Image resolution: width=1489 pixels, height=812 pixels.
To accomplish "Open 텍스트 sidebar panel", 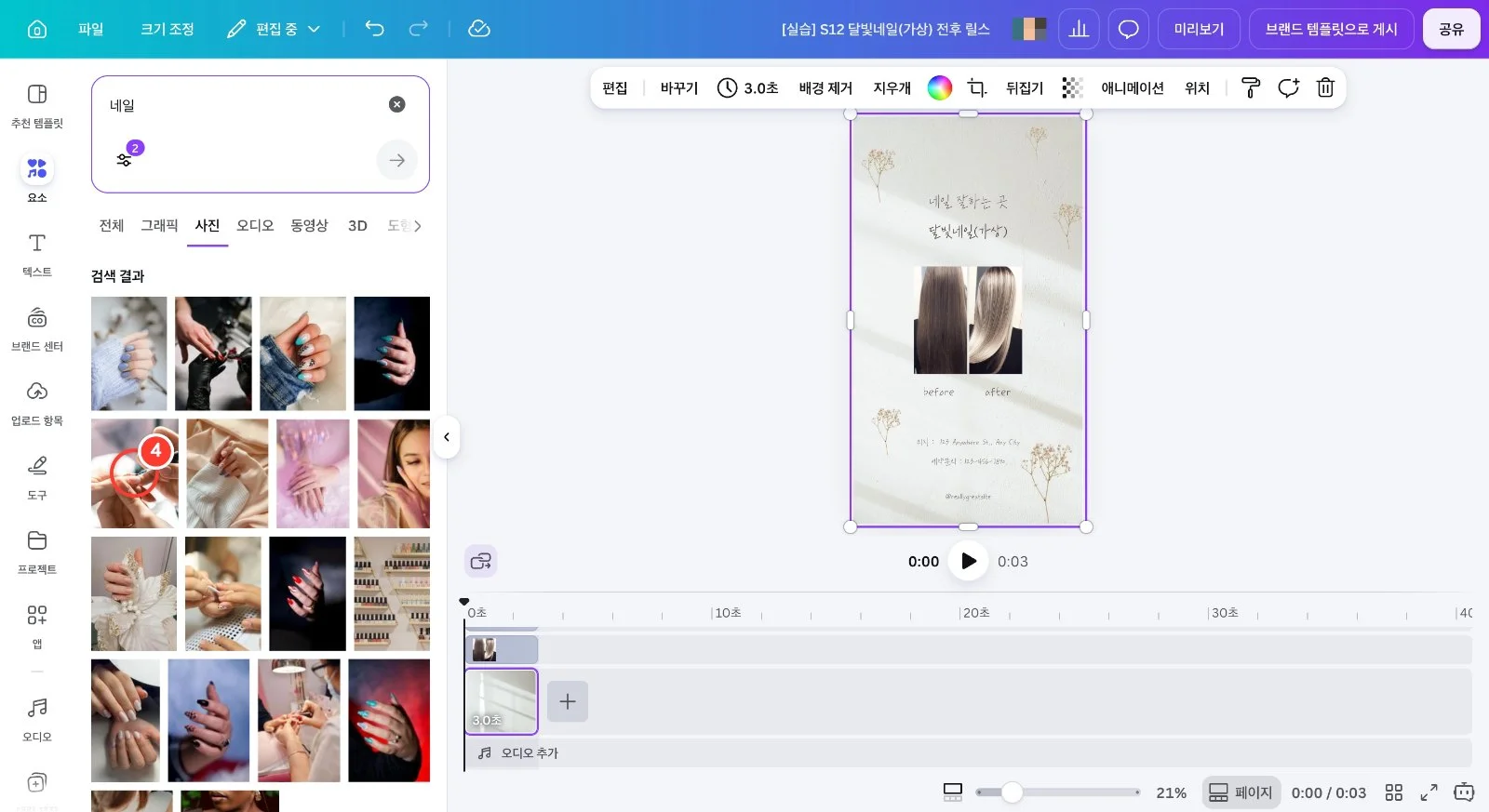I will tap(37, 254).
